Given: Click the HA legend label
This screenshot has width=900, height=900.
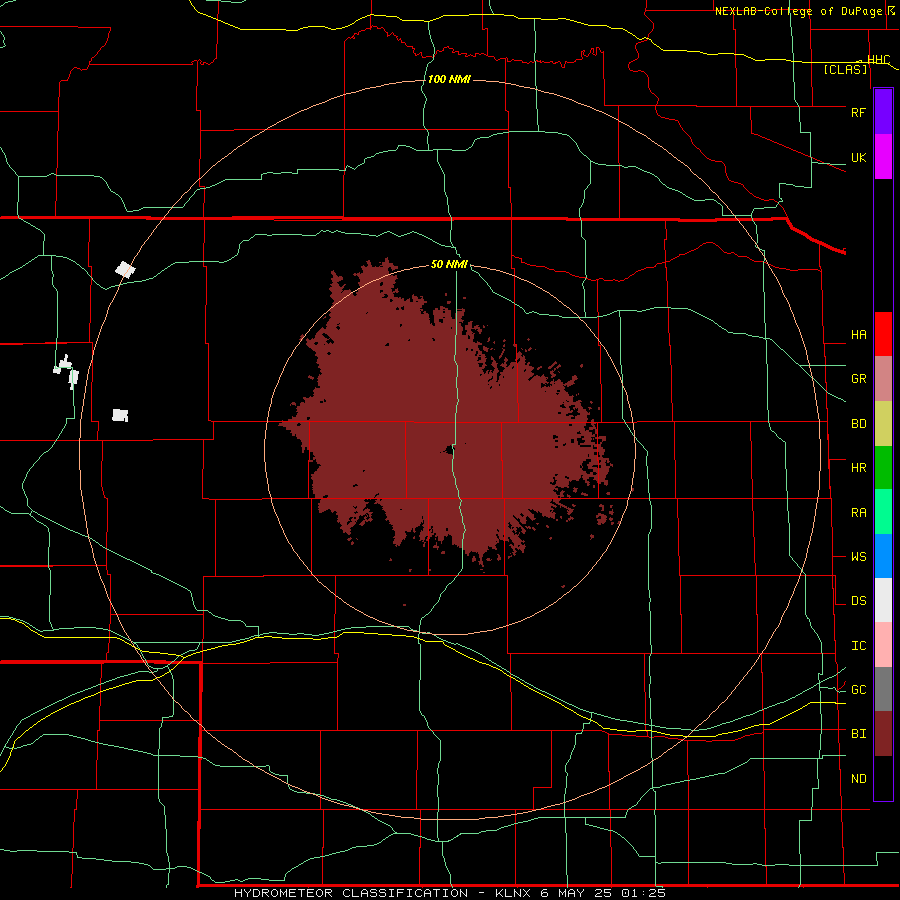Looking at the screenshot, I should click(x=858, y=335).
